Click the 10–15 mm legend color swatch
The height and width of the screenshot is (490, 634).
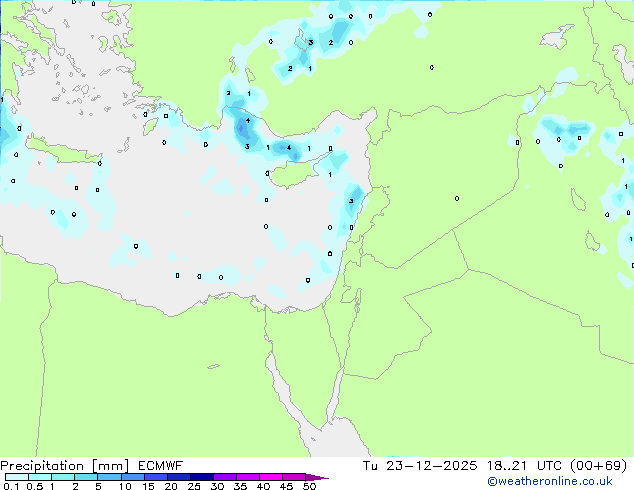pyautogui.click(x=133, y=477)
